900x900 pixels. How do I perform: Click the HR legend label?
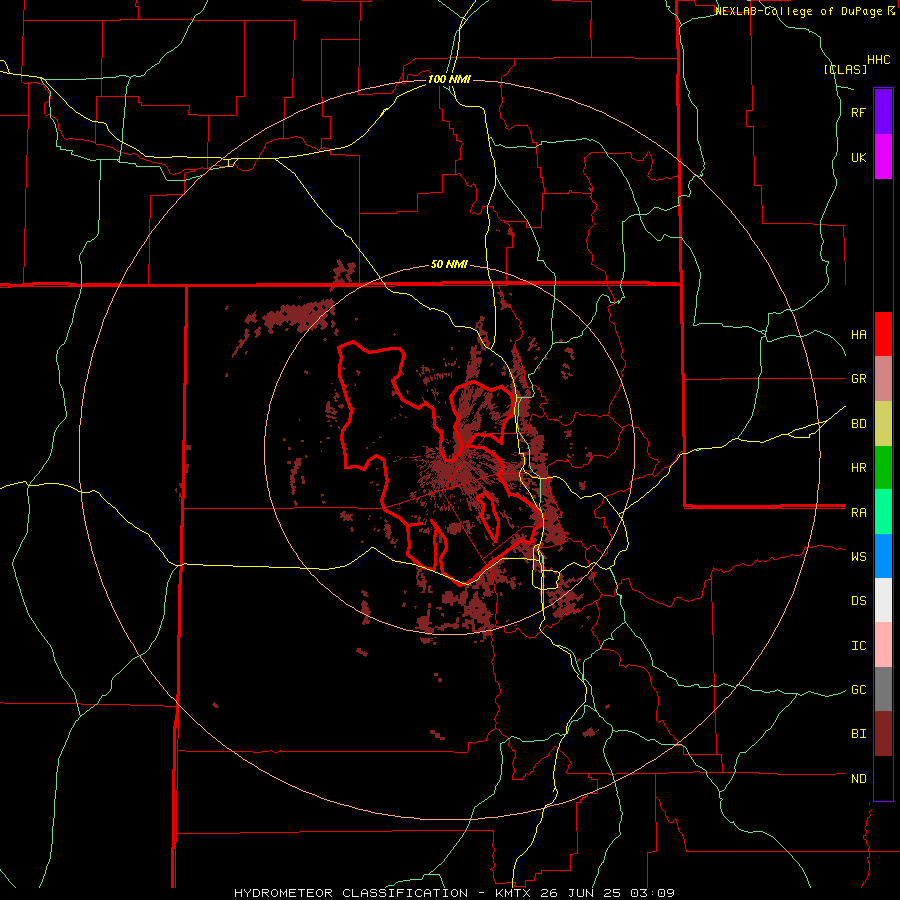859,468
